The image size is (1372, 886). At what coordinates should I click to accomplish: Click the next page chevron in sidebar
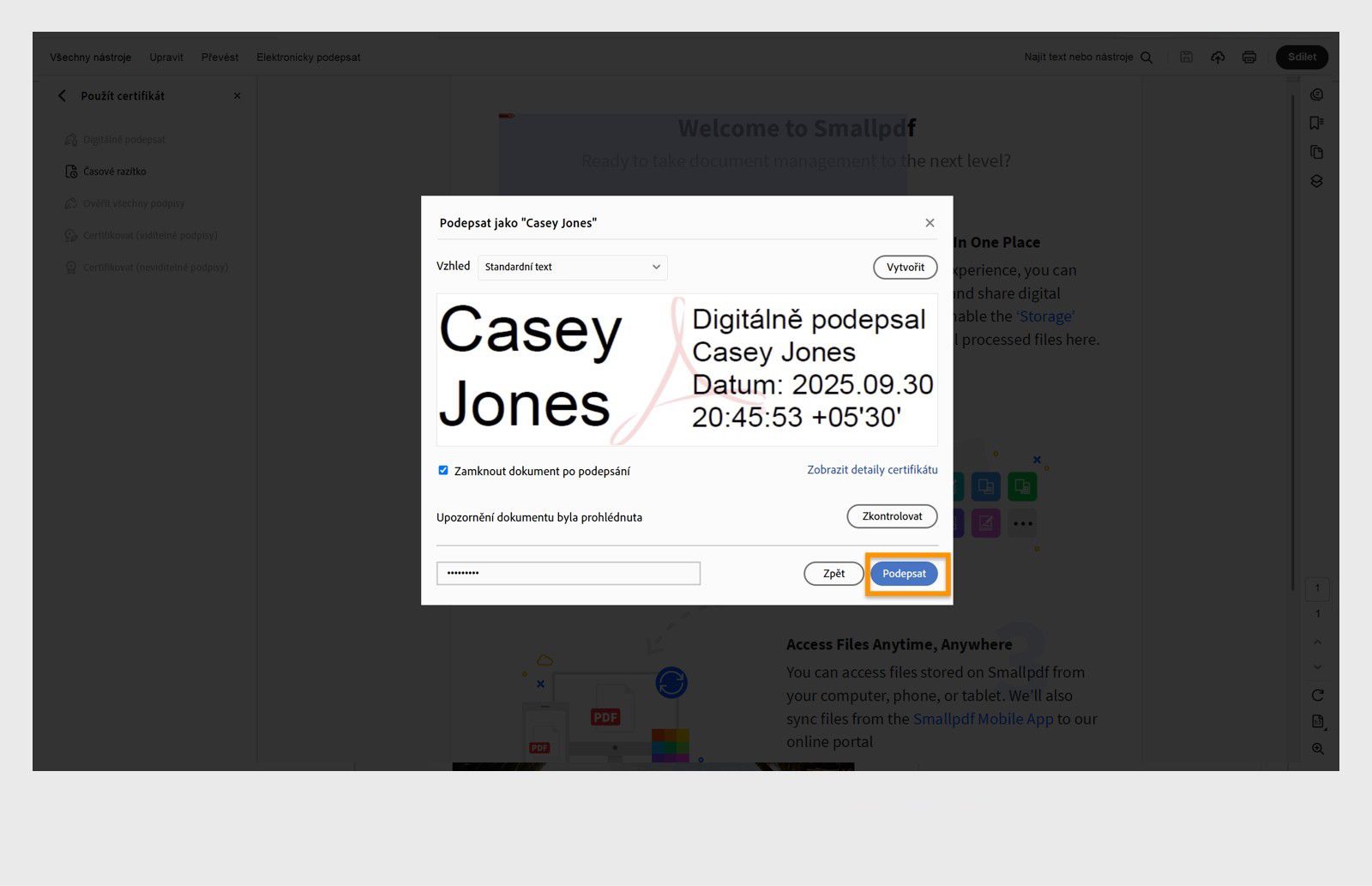pos(1318,667)
